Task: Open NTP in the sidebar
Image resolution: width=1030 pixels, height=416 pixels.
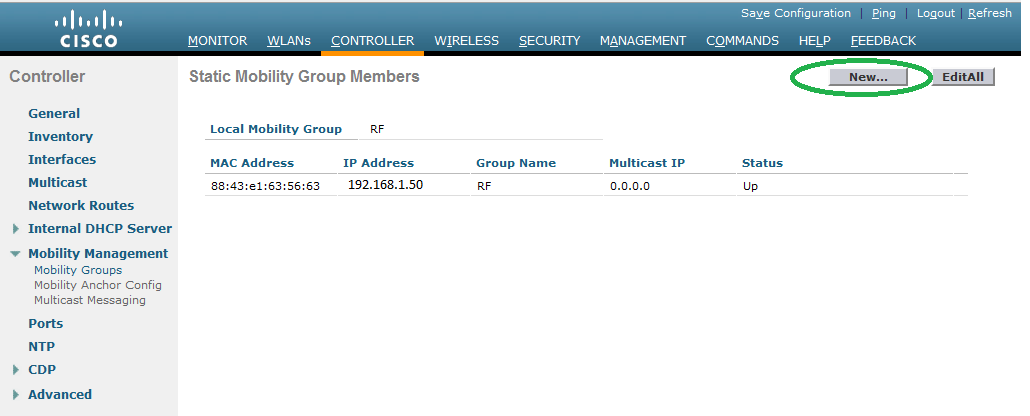Action: [41, 346]
